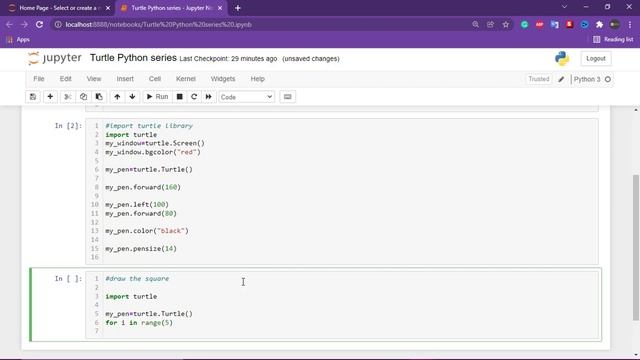Save notebook with the floppy disk icon
Image resolution: width=640 pixels, height=360 pixels.
click(x=33, y=97)
